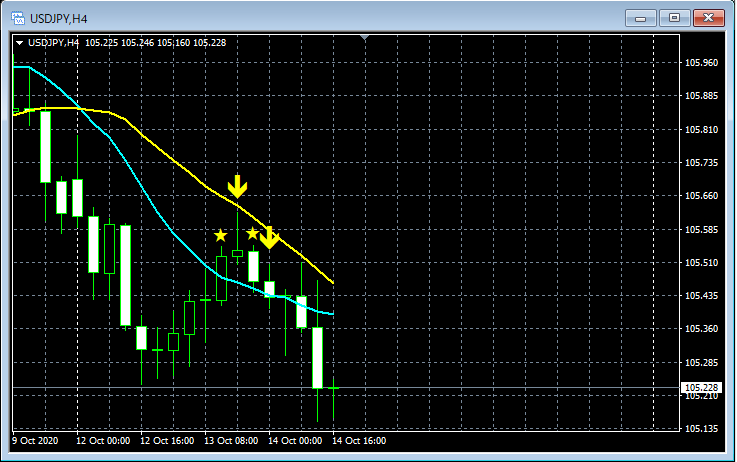Screen dimensions: 737x462
Task: Click the 13 Oct 08:00 time scale label
Action: 231,441
